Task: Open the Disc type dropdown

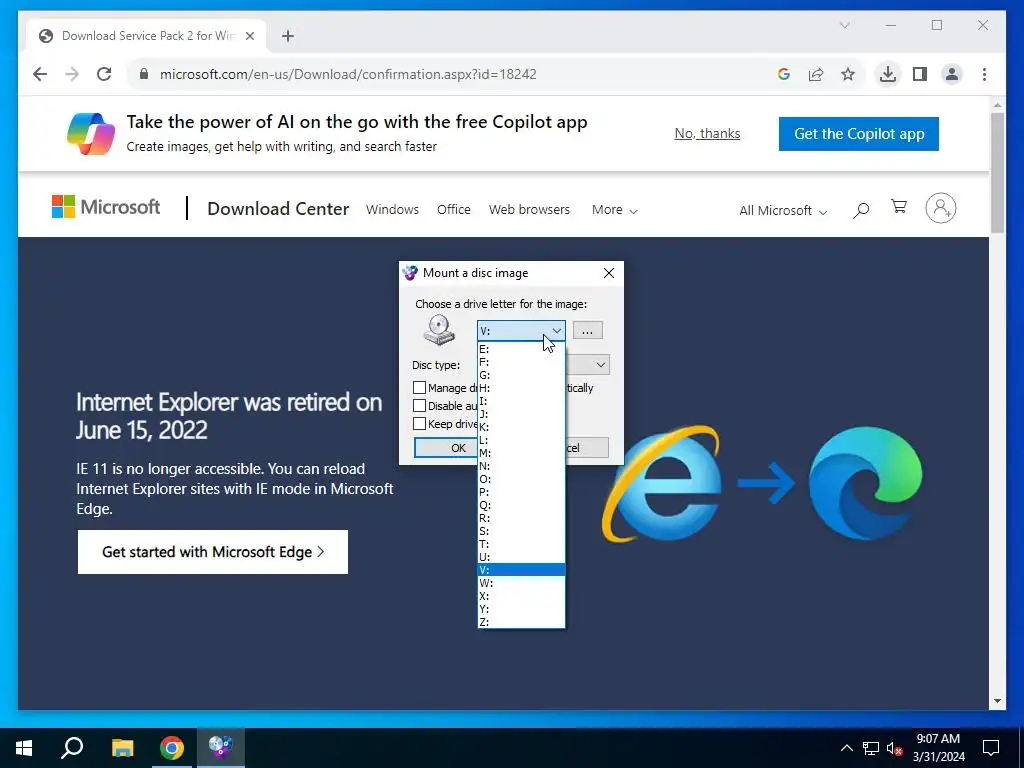Action: 600,364
